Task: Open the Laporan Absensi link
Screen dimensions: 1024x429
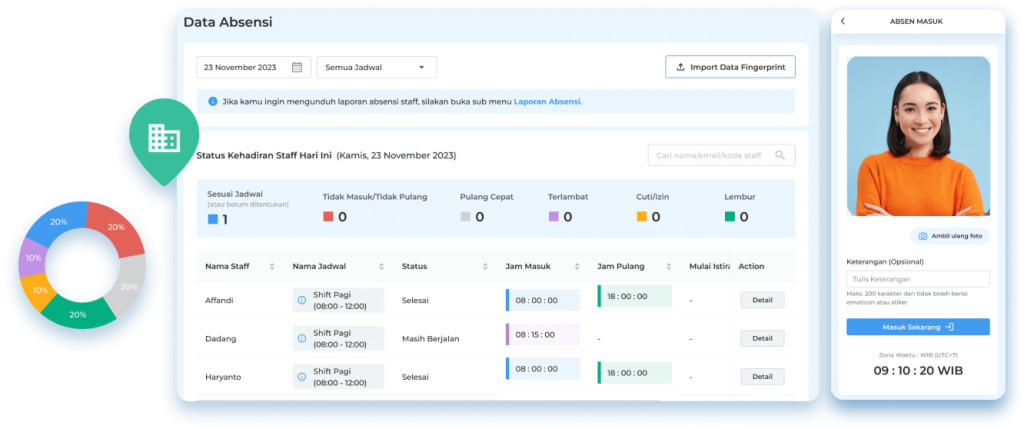Action: tap(547, 101)
